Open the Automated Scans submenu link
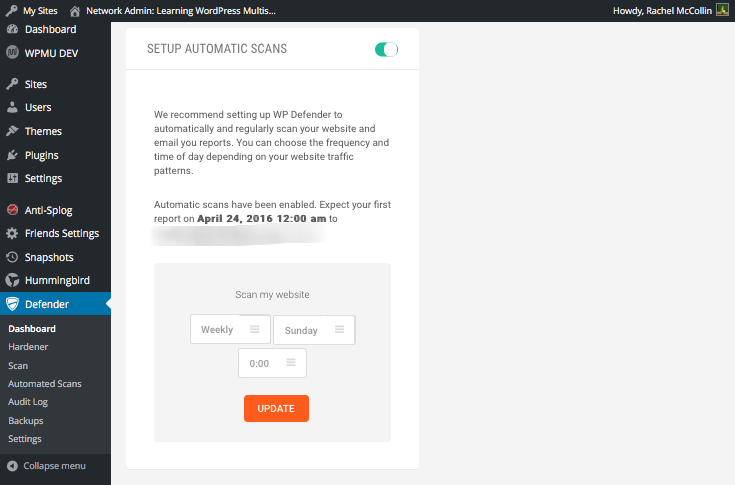The width and height of the screenshot is (735, 485). (45, 383)
